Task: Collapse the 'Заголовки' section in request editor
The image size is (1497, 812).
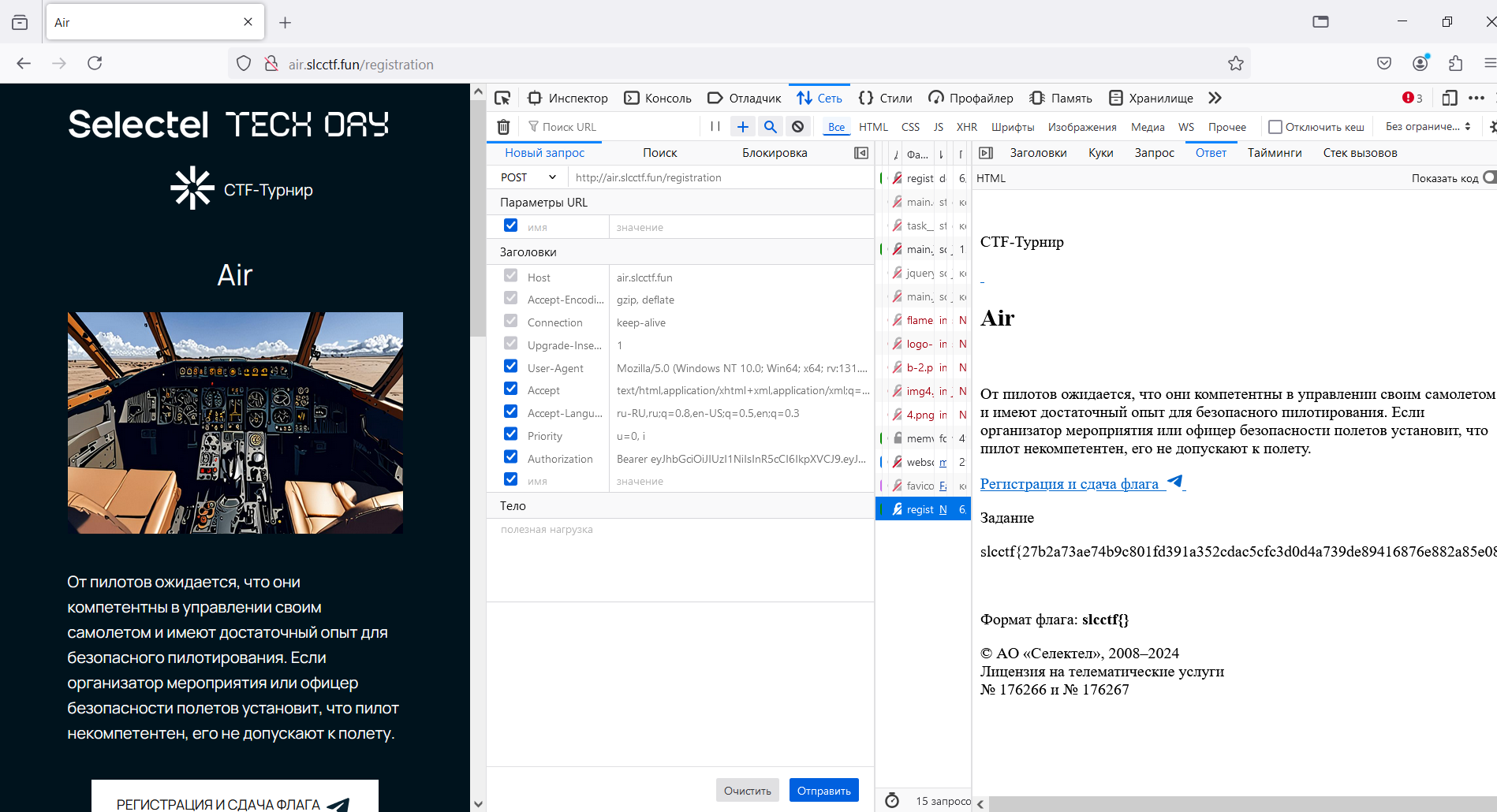Action: click(680, 251)
